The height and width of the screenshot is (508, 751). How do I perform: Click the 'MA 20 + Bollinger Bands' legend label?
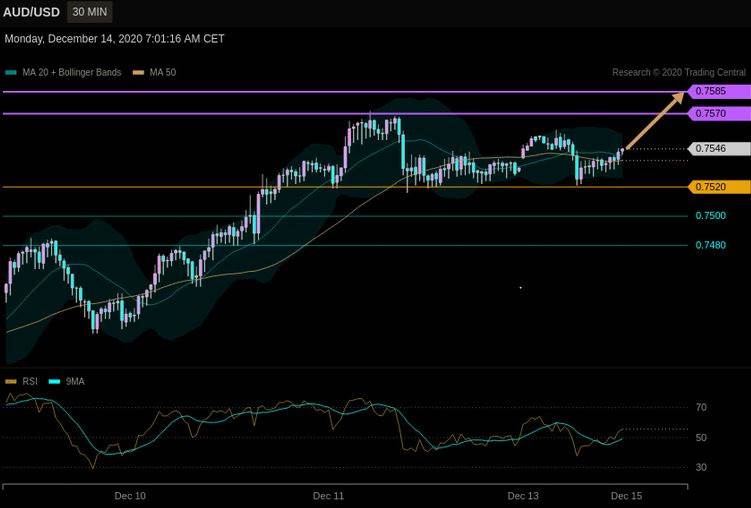pyautogui.click(x=72, y=72)
